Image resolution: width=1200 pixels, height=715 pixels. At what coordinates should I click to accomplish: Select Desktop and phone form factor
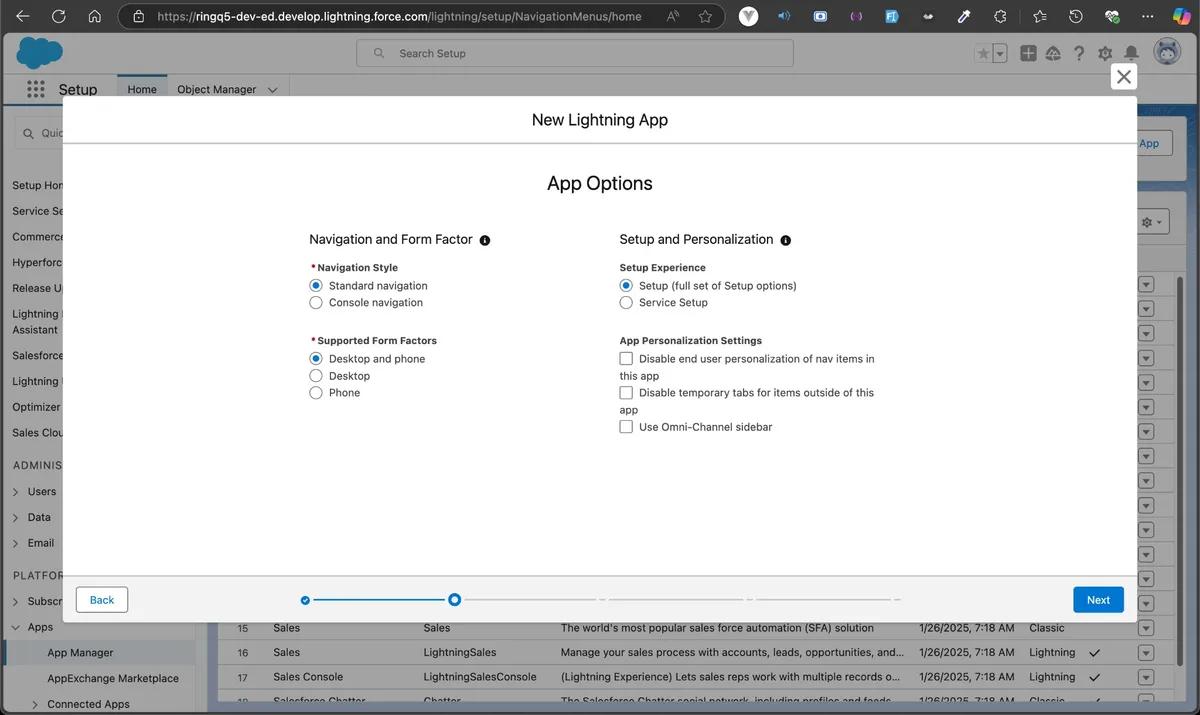click(316, 358)
